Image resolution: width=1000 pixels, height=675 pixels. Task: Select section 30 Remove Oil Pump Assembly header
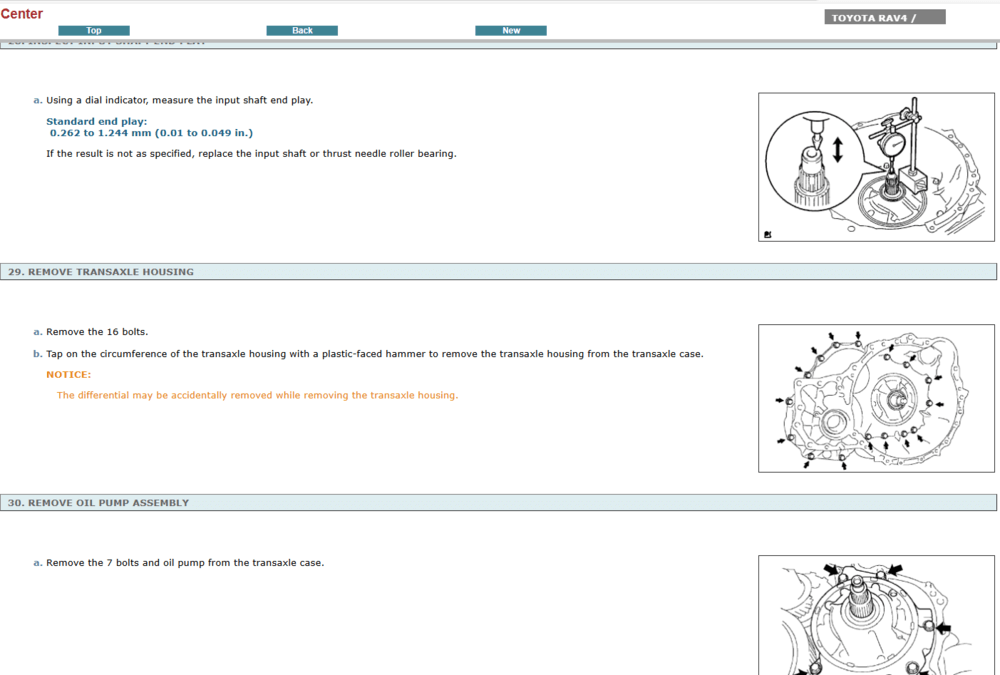point(98,503)
